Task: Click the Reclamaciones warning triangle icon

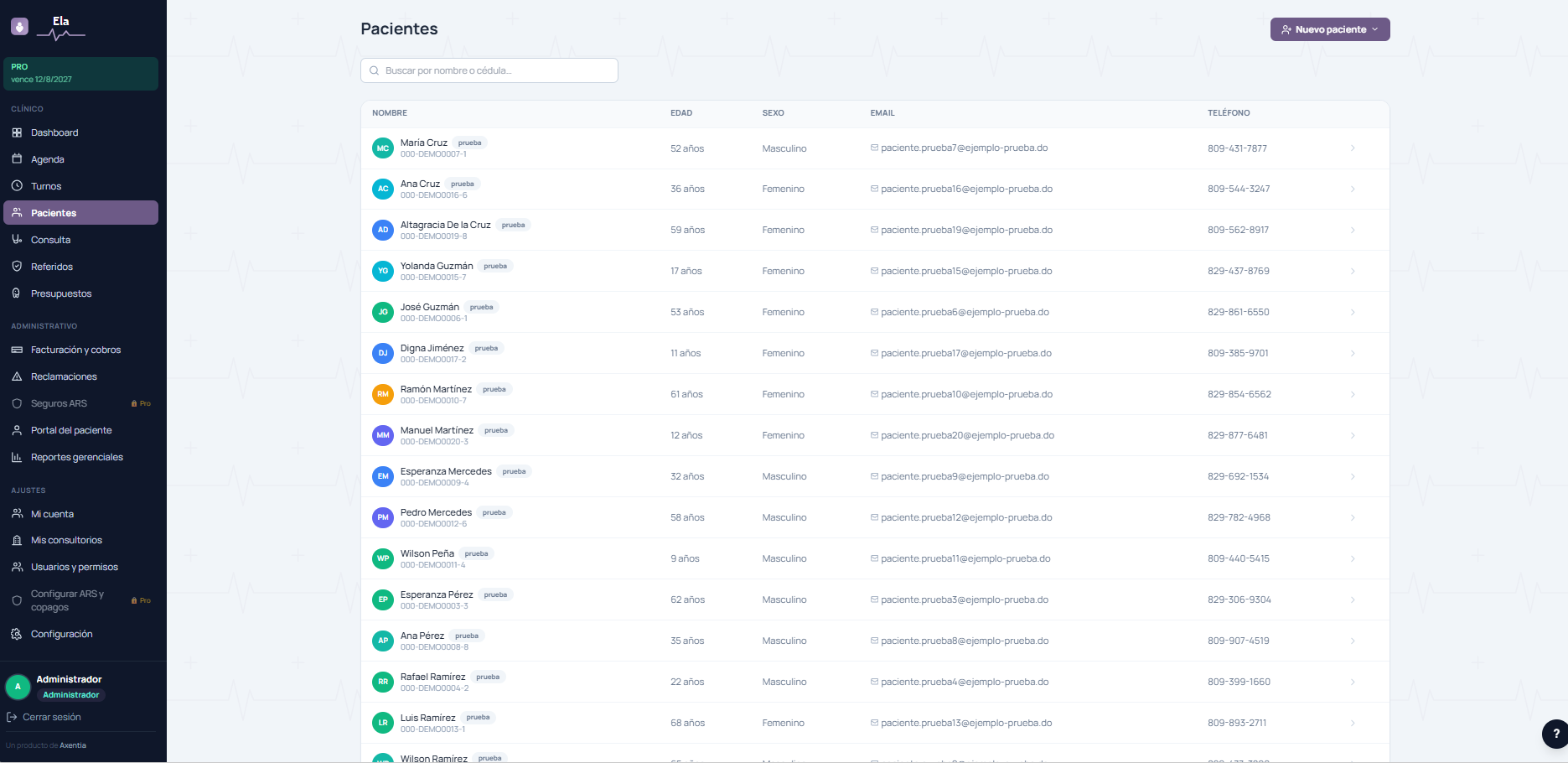Action: coord(17,376)
